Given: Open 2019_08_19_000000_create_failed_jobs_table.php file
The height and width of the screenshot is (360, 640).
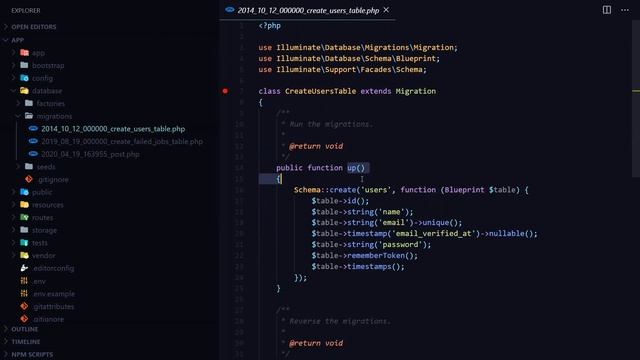Looking at the screenshot, I should (122, 141).
